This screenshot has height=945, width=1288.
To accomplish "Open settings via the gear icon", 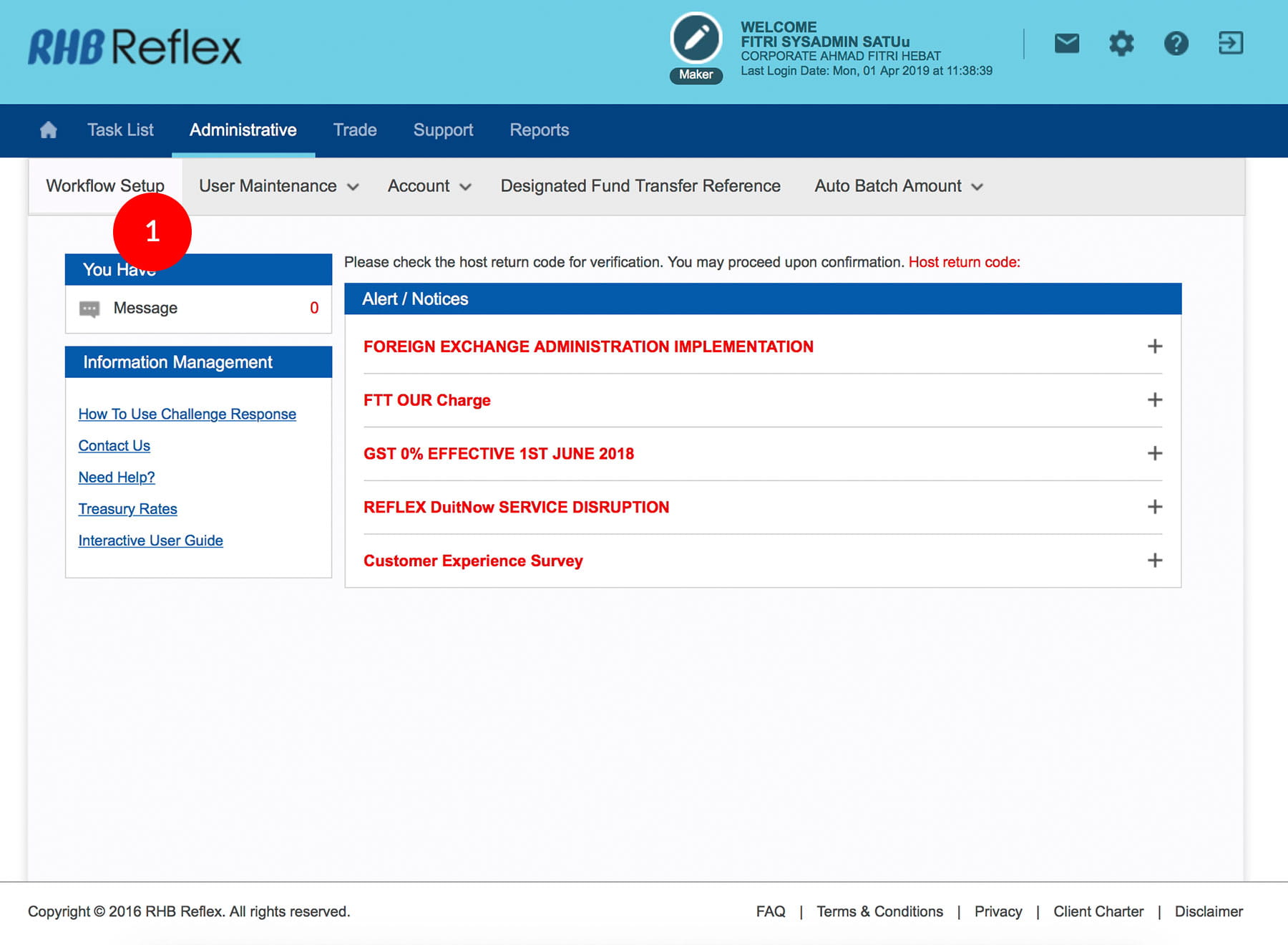I will tap(1121, 44).
